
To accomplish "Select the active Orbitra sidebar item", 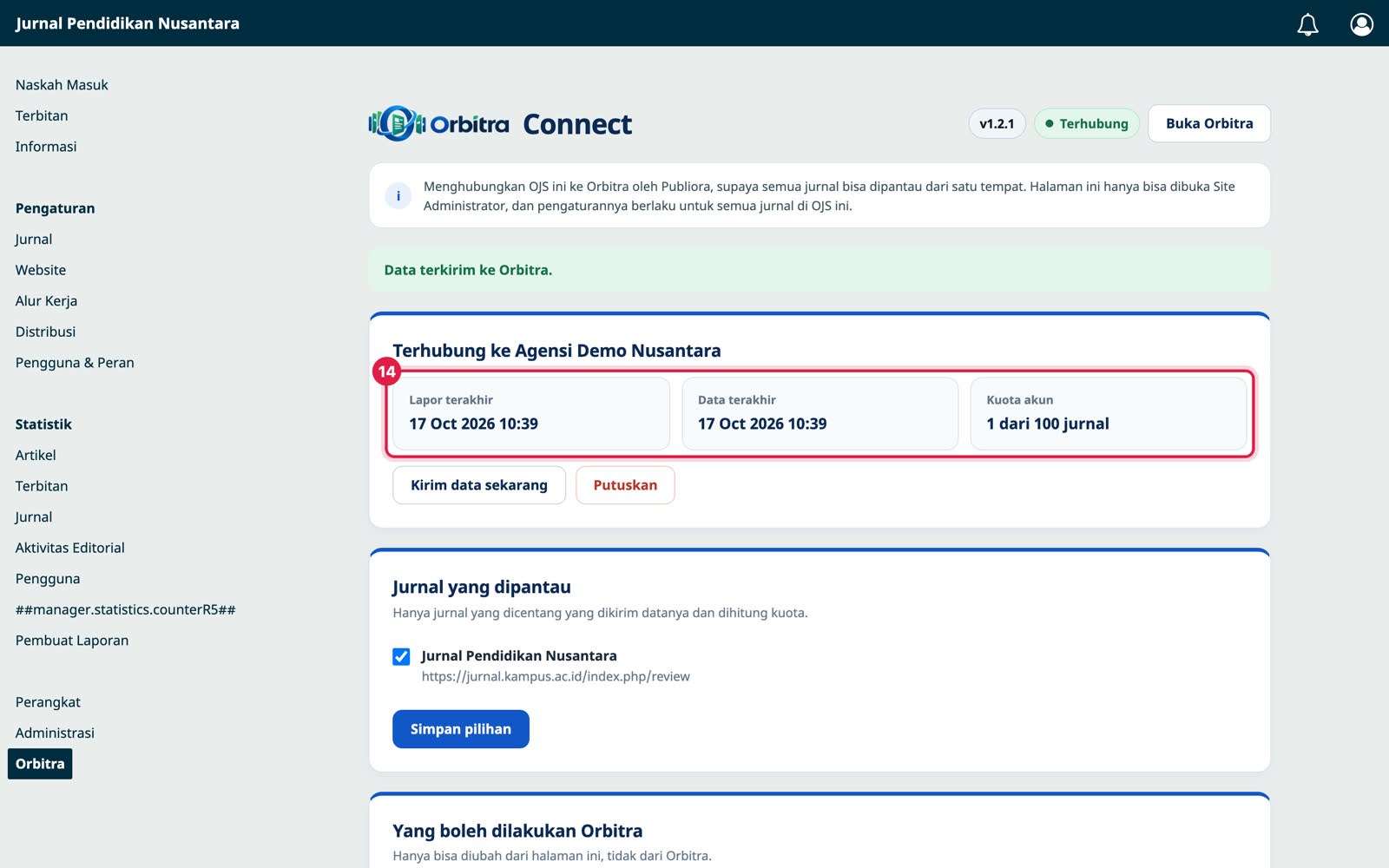I will click(40, 764).
